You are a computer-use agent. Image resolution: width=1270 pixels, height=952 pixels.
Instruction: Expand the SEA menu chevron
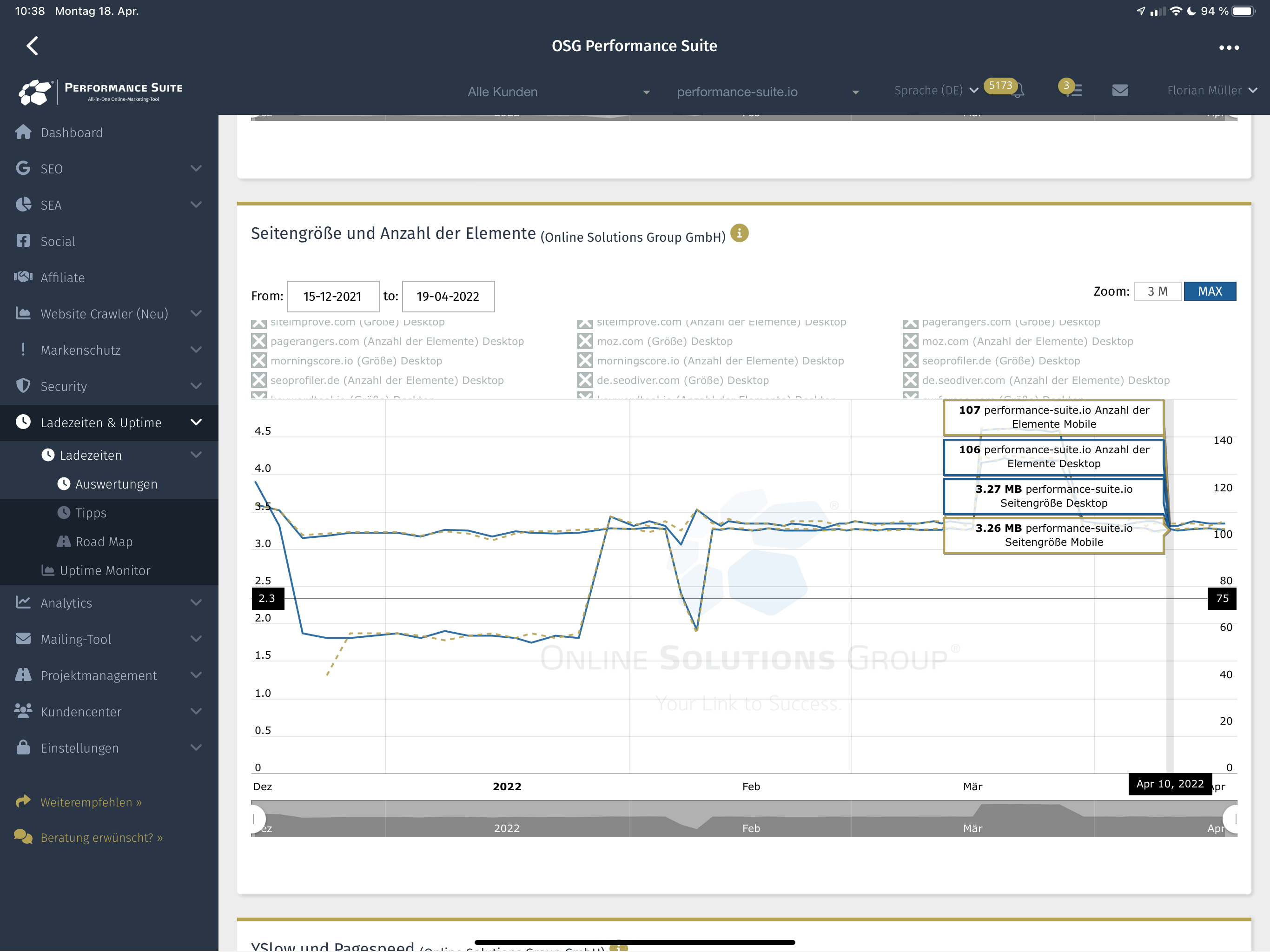196,205
